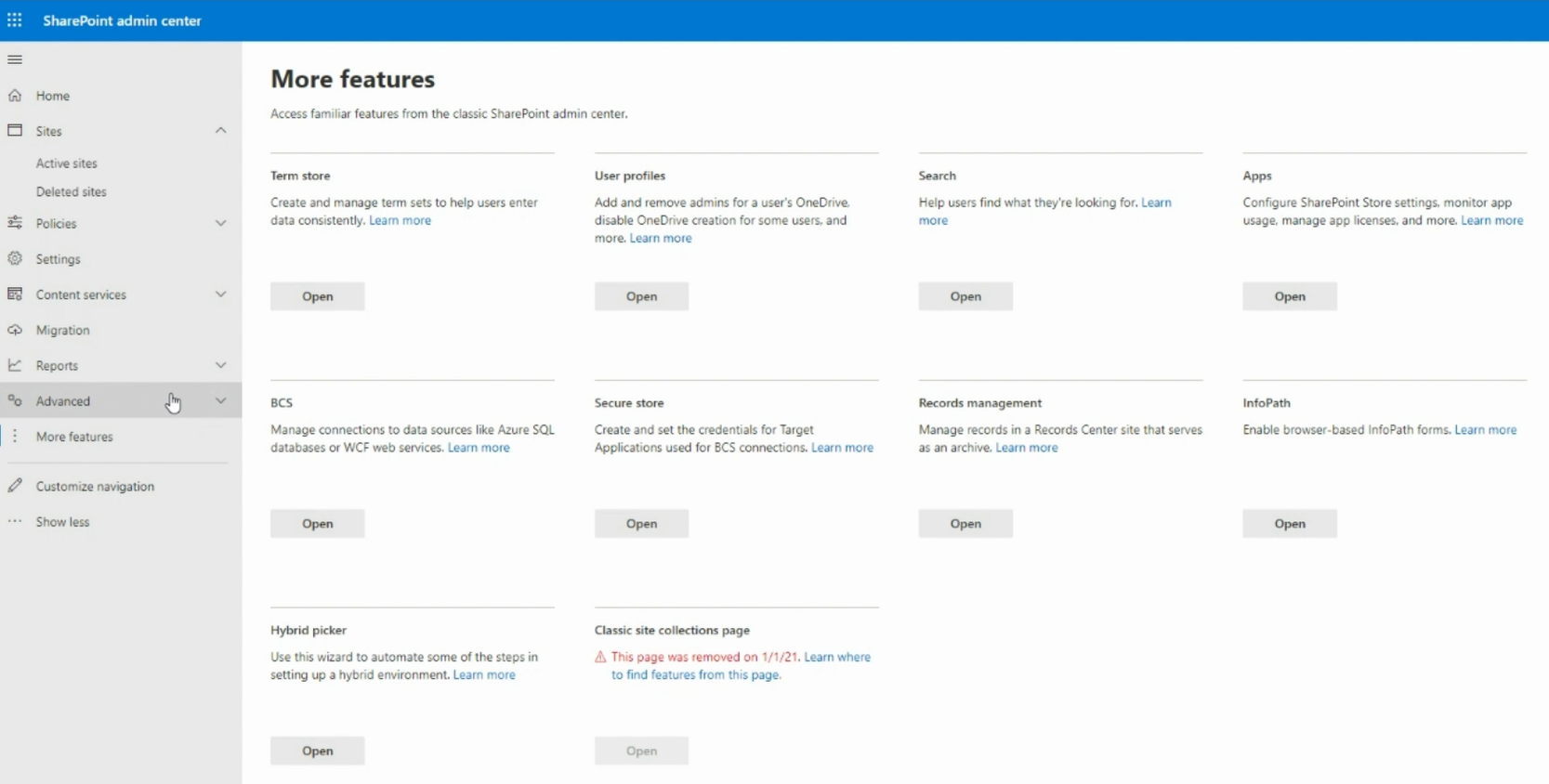
Task: Collapse navigation with the hamburger icon
Action: (x=15, y=59)
